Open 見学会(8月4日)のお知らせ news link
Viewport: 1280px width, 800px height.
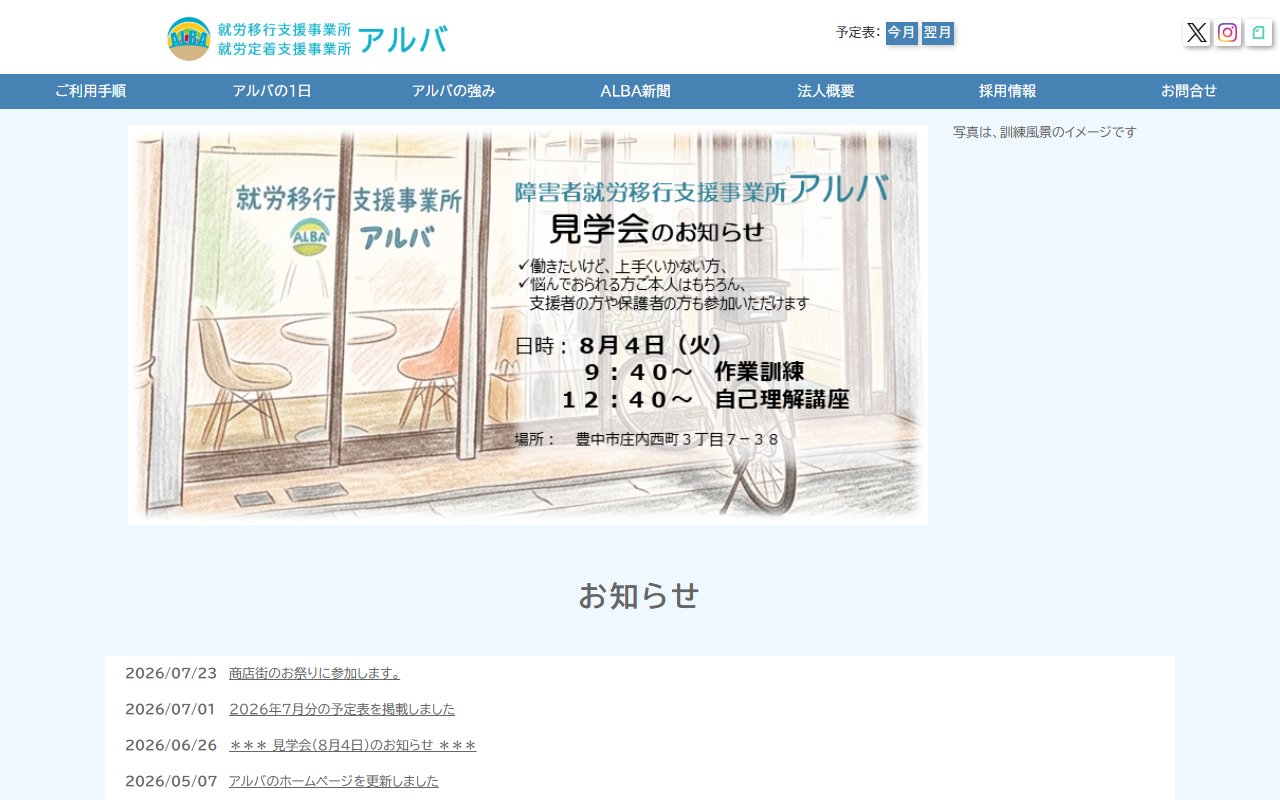(353, 745)
